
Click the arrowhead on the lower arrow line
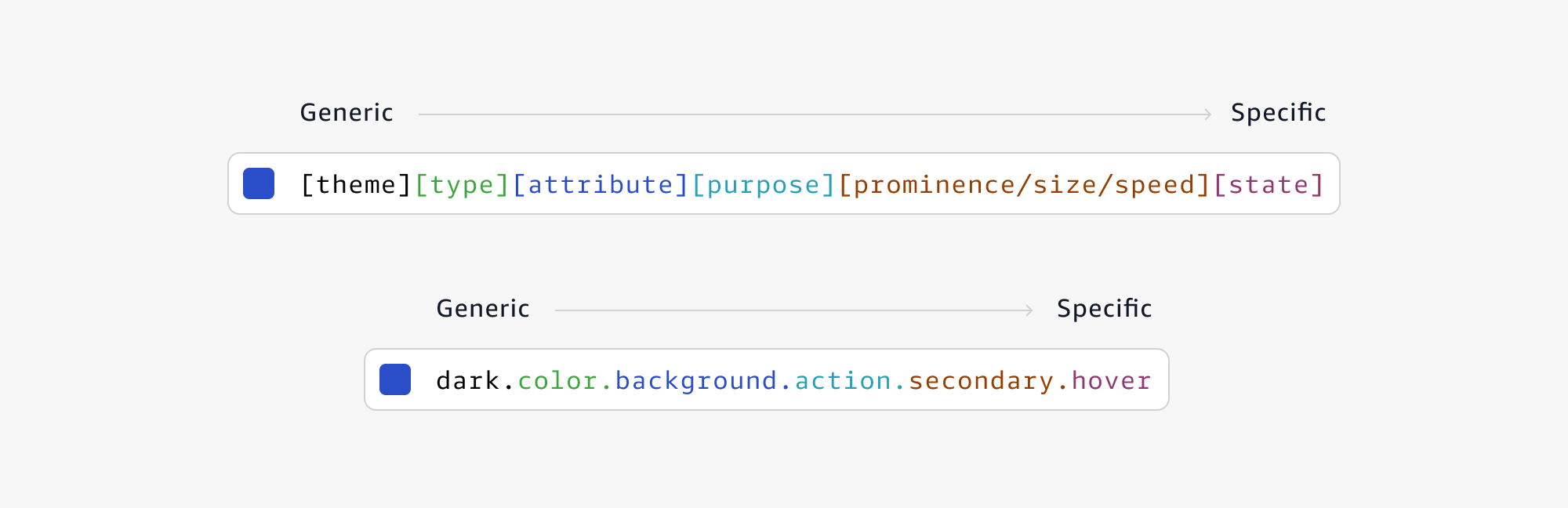tap(1029, 310)
